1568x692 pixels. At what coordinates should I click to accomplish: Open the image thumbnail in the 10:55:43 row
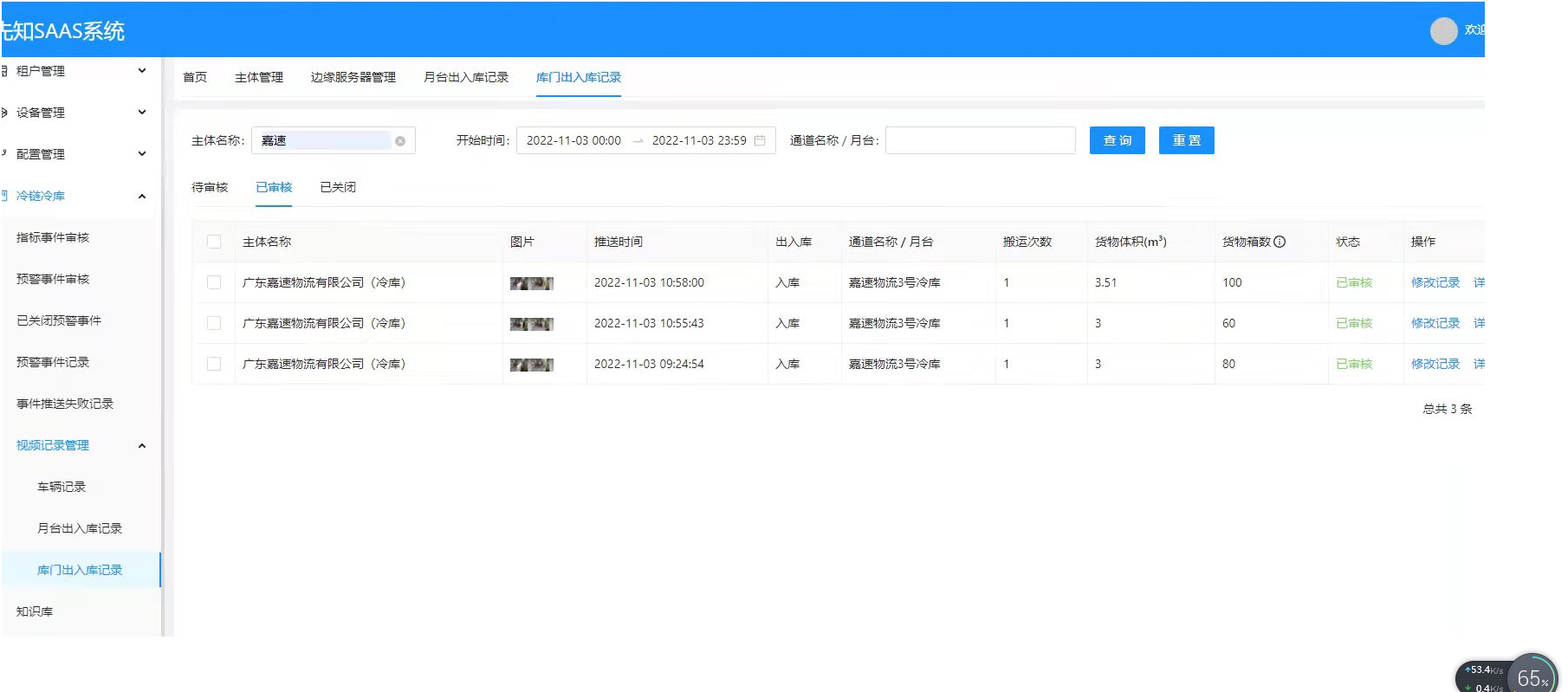point(531,324)
